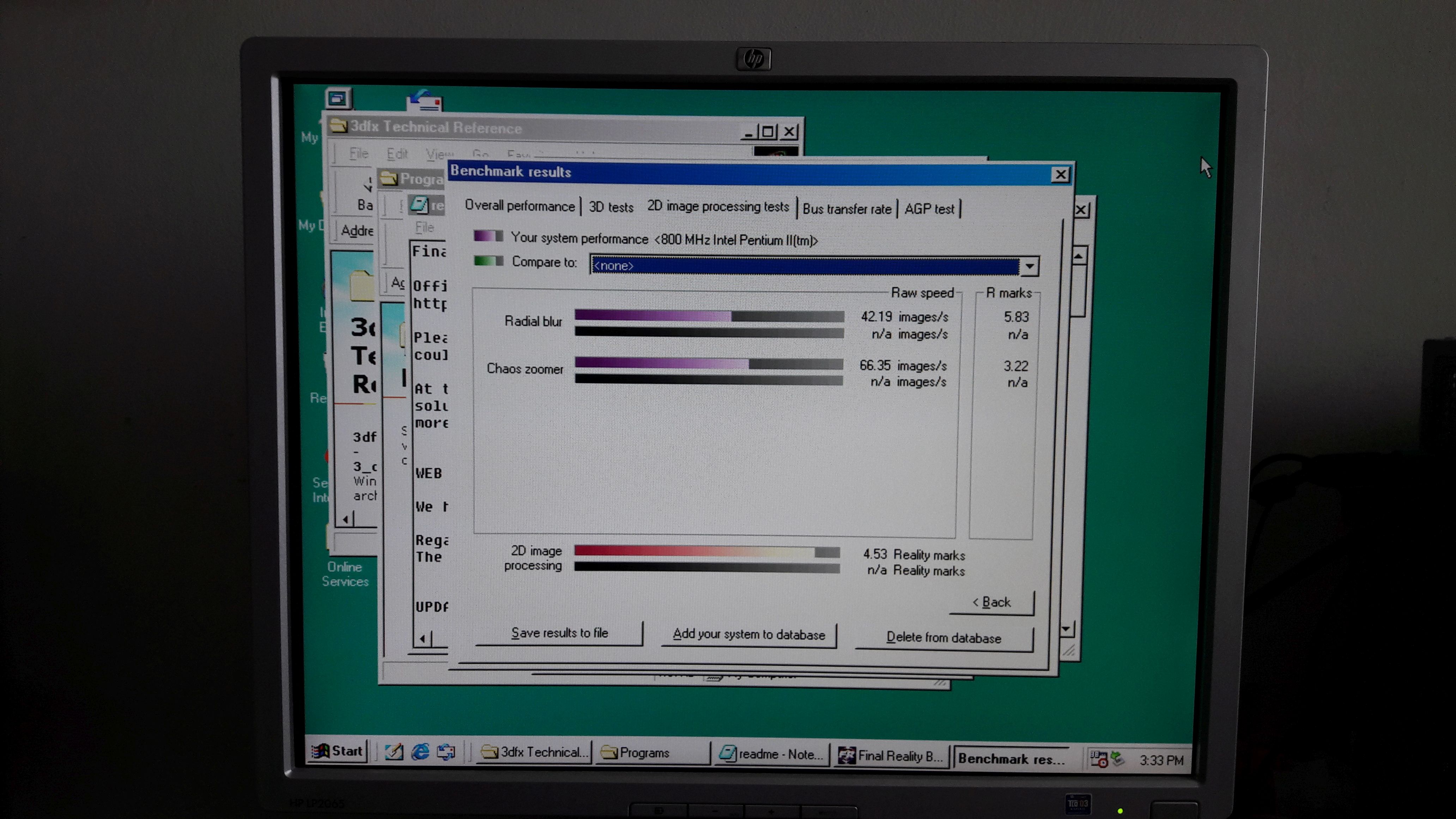Switch to readme - Notepad taskbar button
The image size is (1456, 819).
(x=771, y=754)
